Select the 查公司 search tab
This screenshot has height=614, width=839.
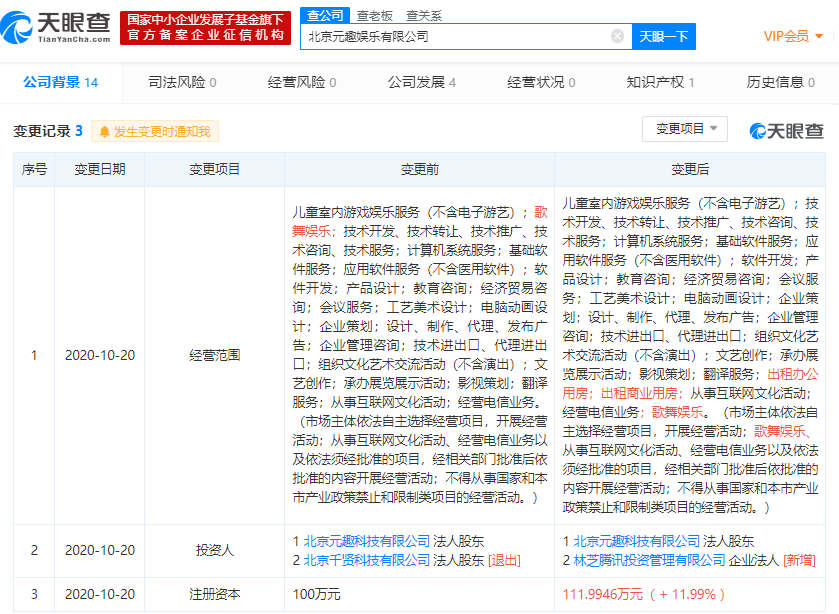click(x=325, y=16)
